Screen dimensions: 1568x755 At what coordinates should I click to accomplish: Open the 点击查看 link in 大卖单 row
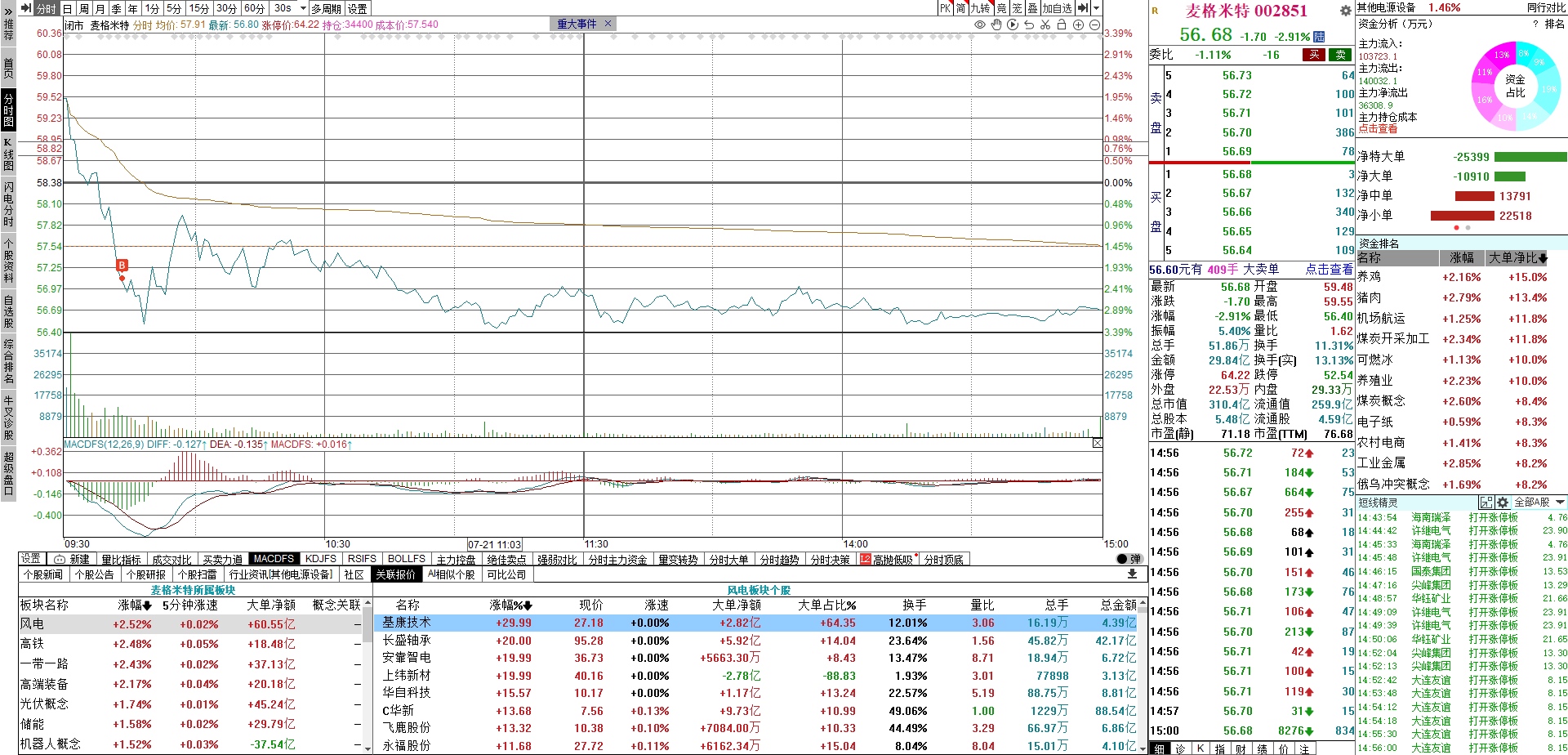click(x=1329, y=269)
